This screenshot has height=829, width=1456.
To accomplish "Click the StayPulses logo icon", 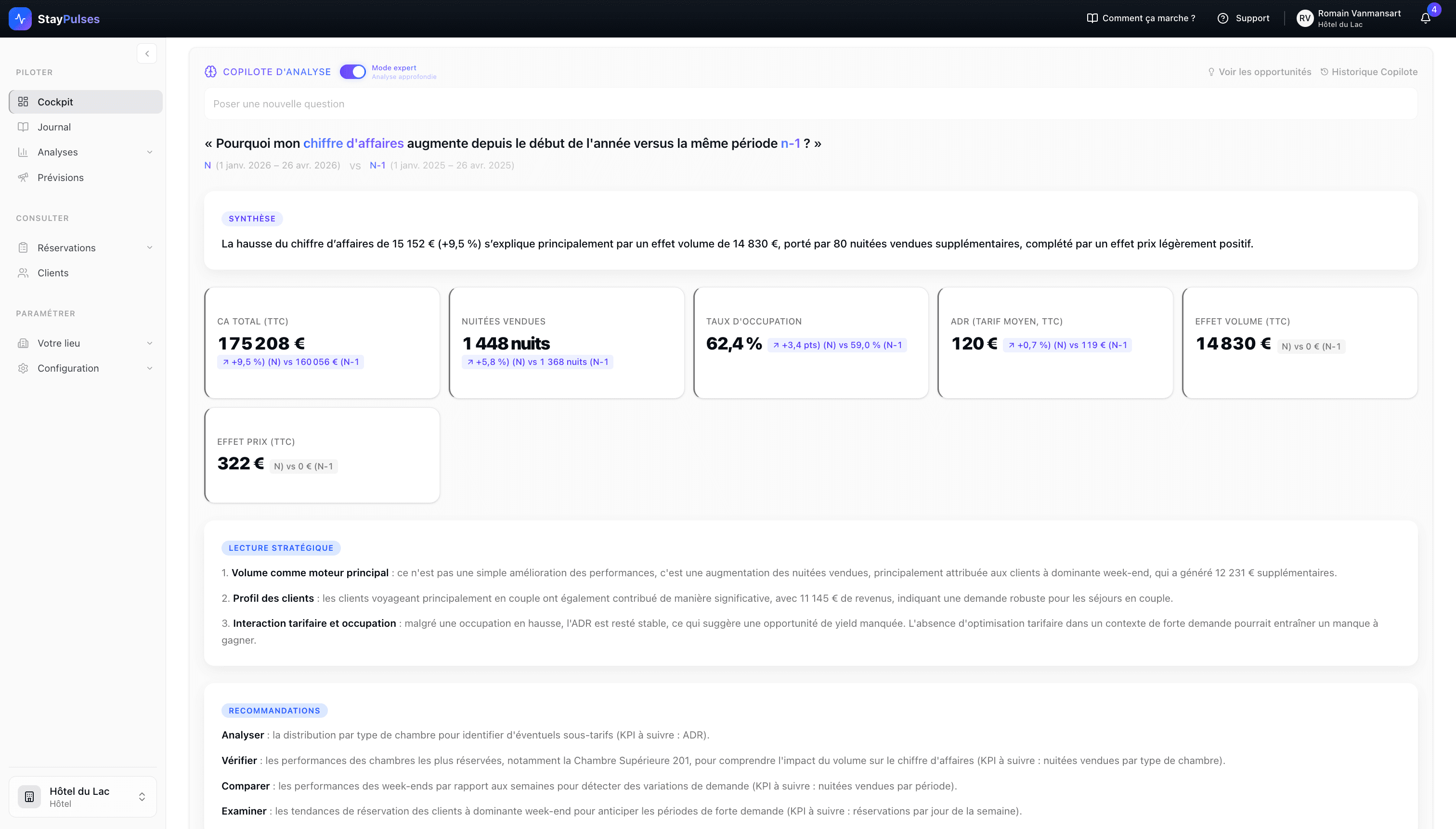I will [21, 19].
